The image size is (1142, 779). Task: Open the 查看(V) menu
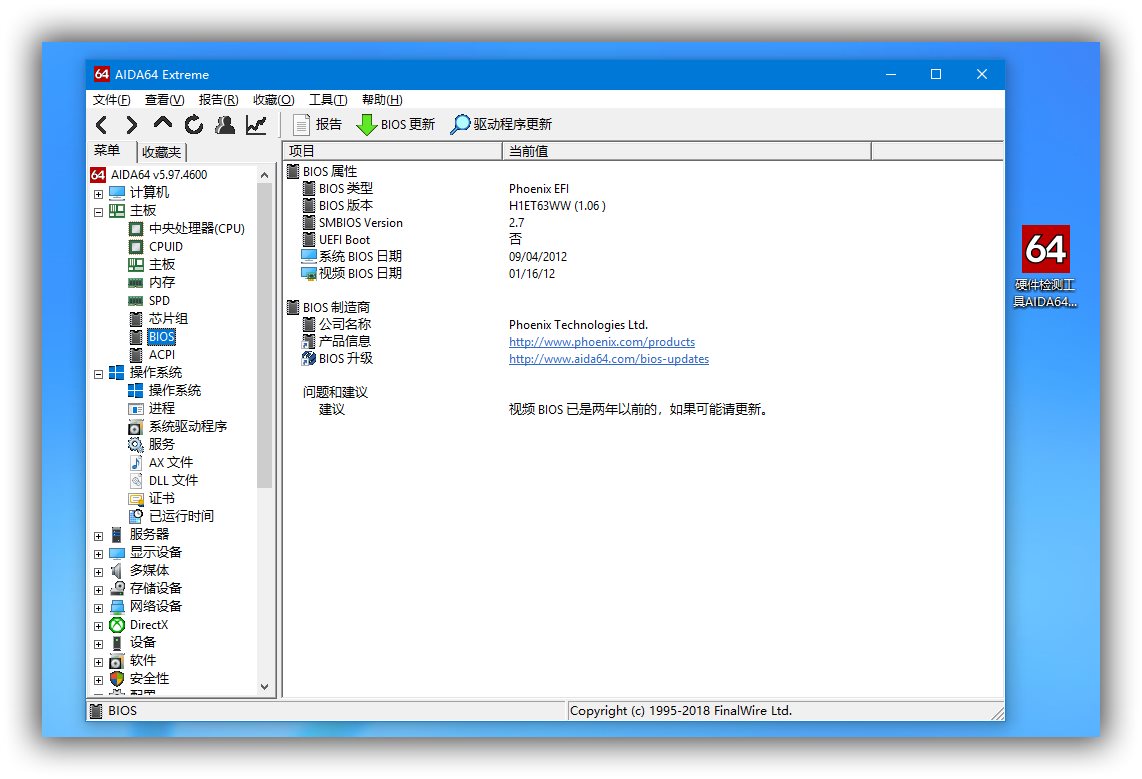point(164,100)
